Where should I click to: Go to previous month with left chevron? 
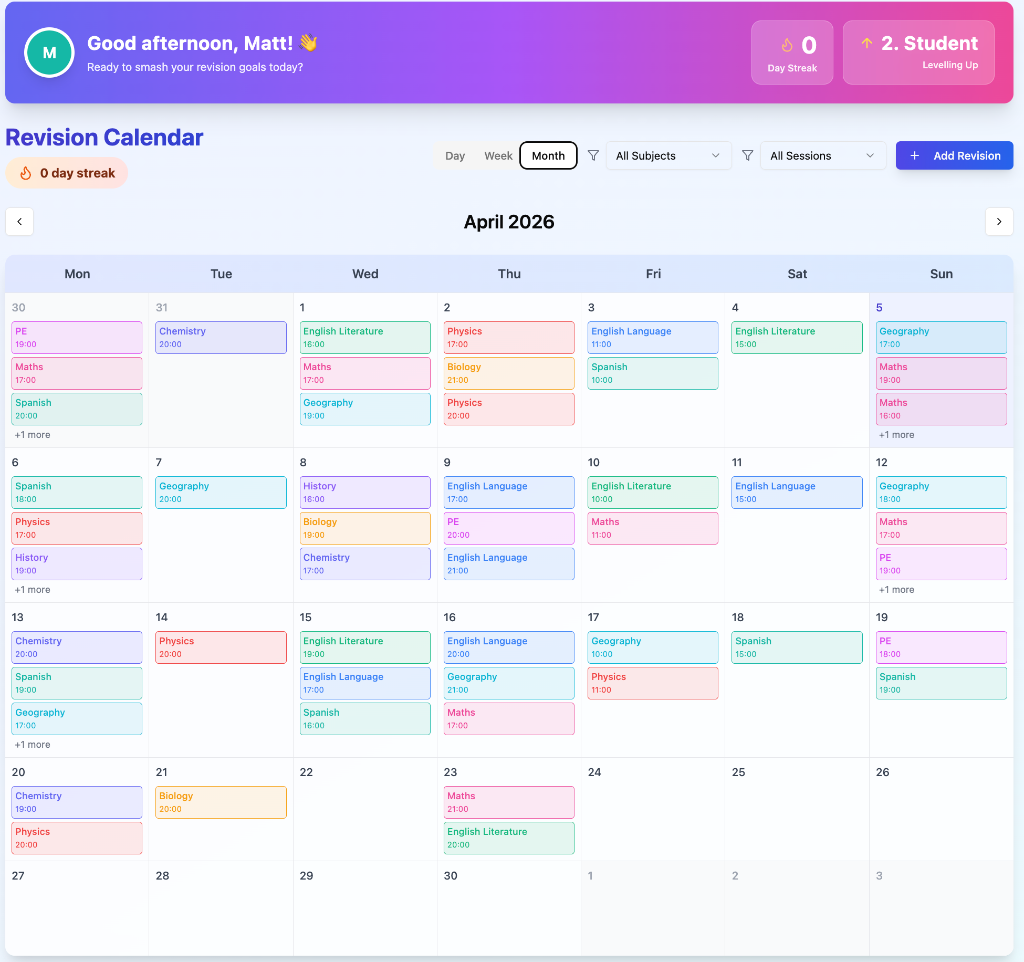pos(20,221)
